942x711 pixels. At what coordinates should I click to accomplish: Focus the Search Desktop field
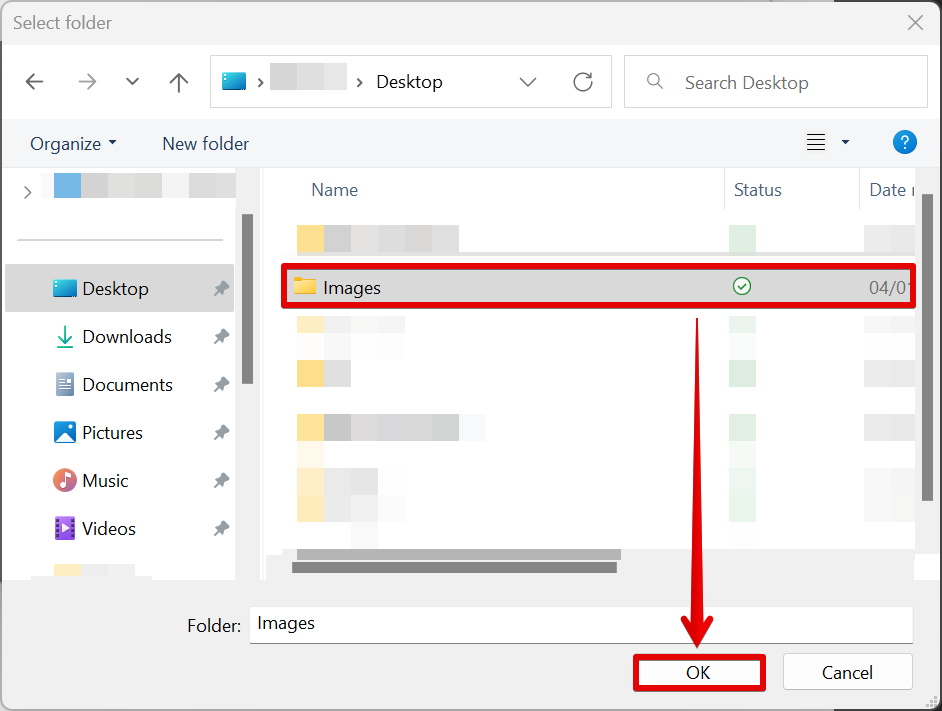click(x=776, y=82)
